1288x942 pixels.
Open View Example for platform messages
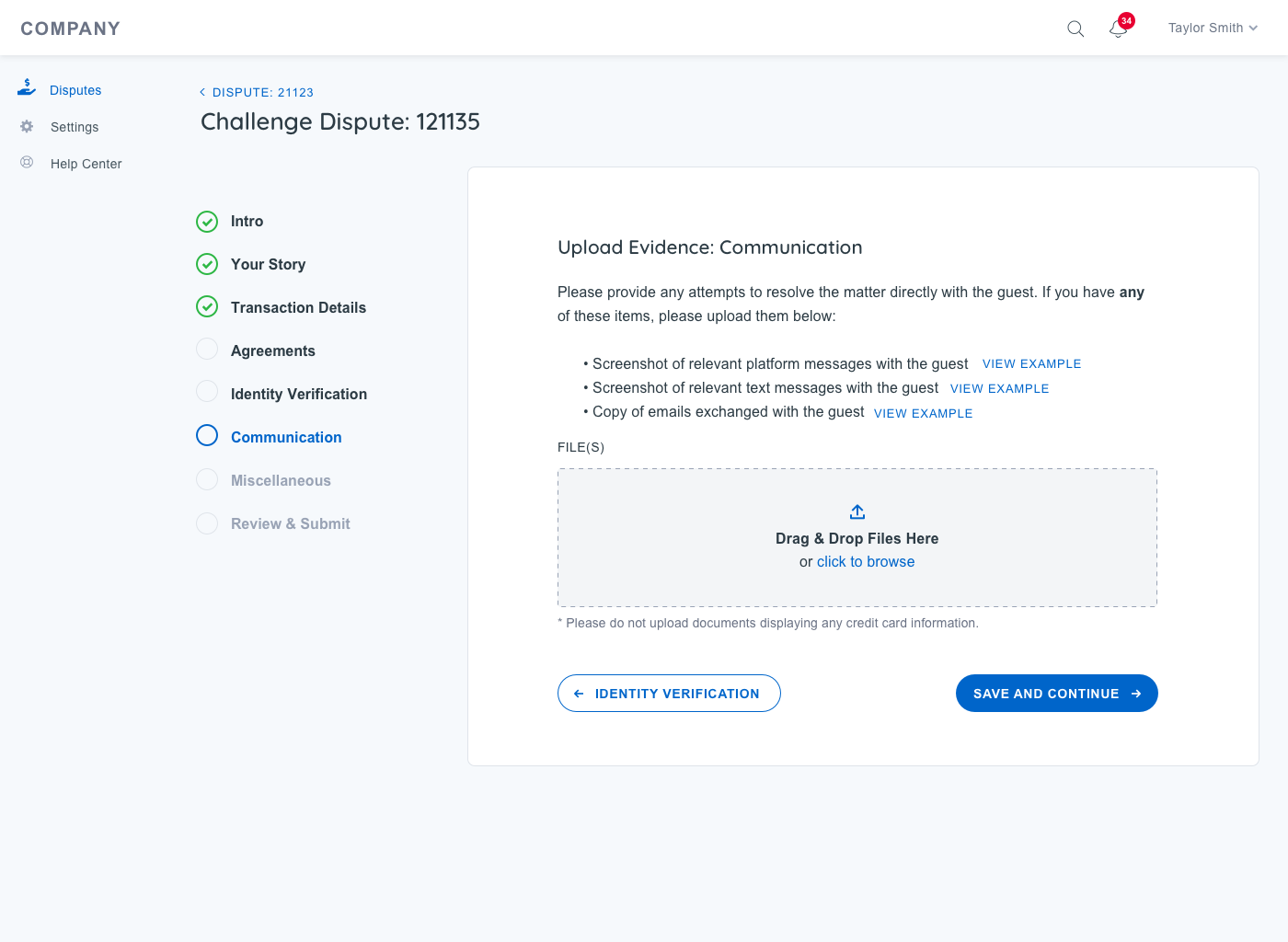click(x=1031, y=364)
